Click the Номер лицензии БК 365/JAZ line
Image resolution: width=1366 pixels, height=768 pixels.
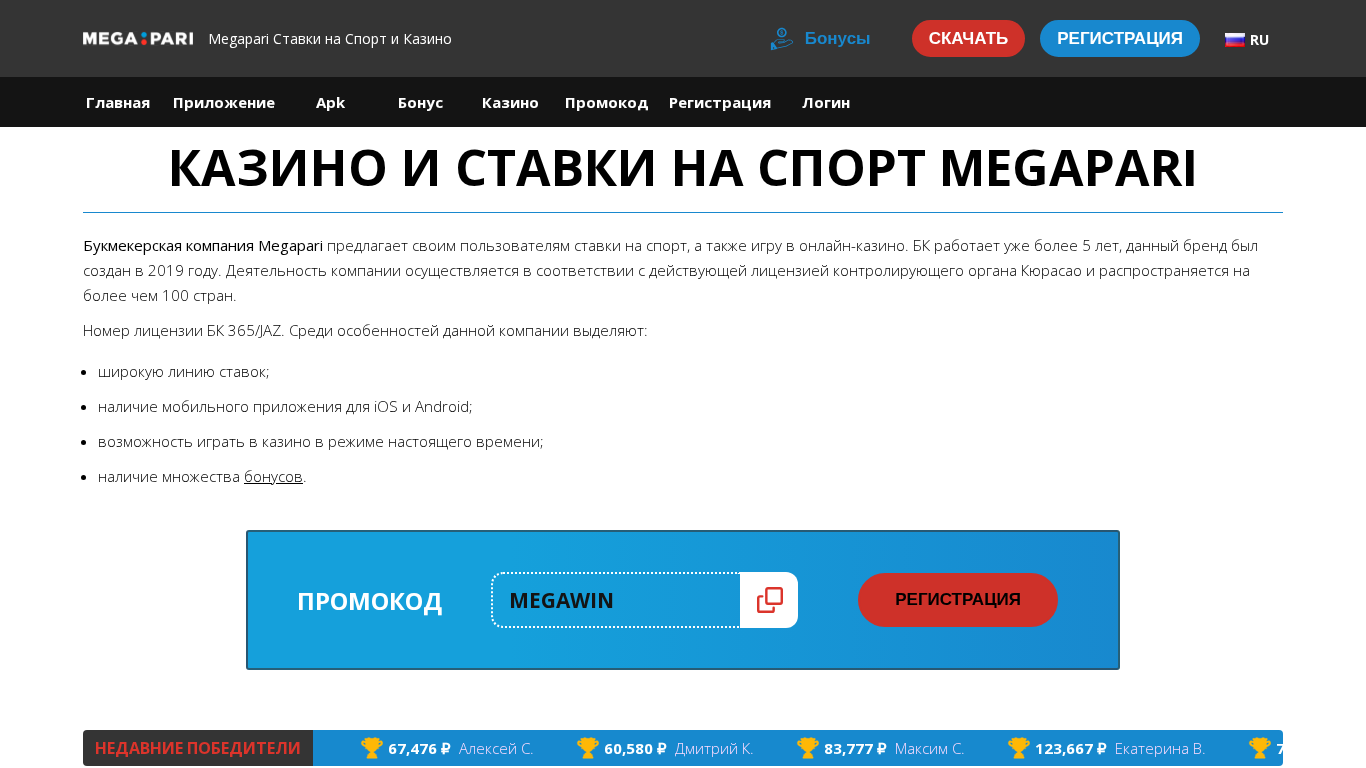click(x=365, y=331)
